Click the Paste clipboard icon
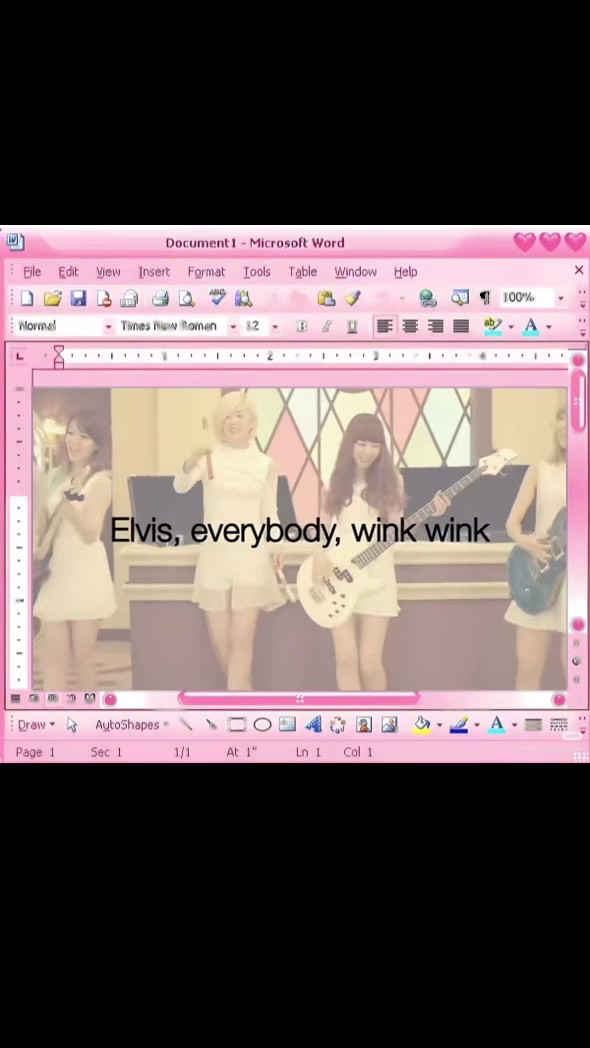 tap(326, 297)
